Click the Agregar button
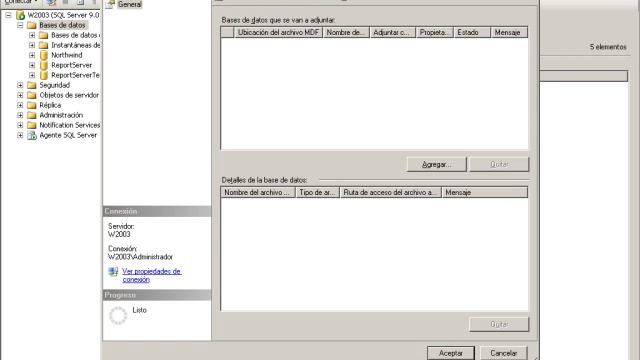 click(436, 164)
